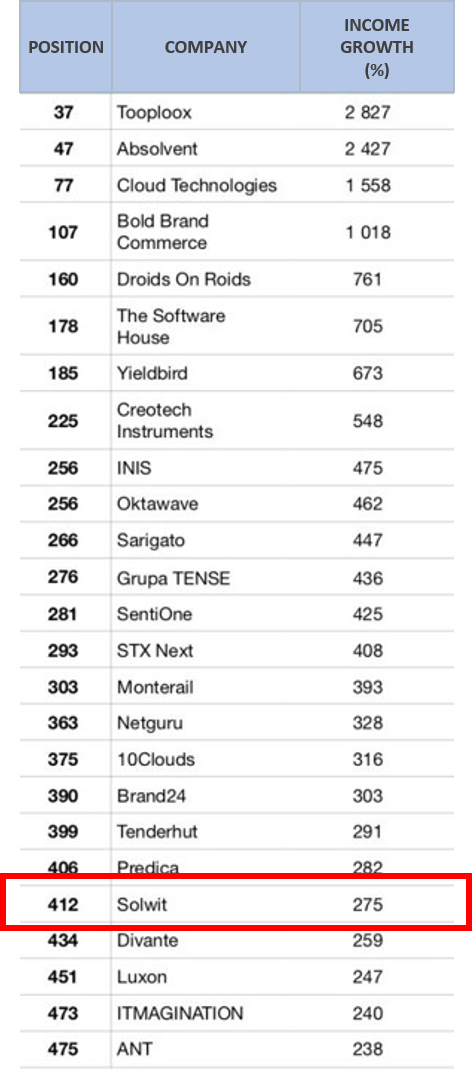Select the Absolvent row's 2 427 value

click(x=368, y=149)
